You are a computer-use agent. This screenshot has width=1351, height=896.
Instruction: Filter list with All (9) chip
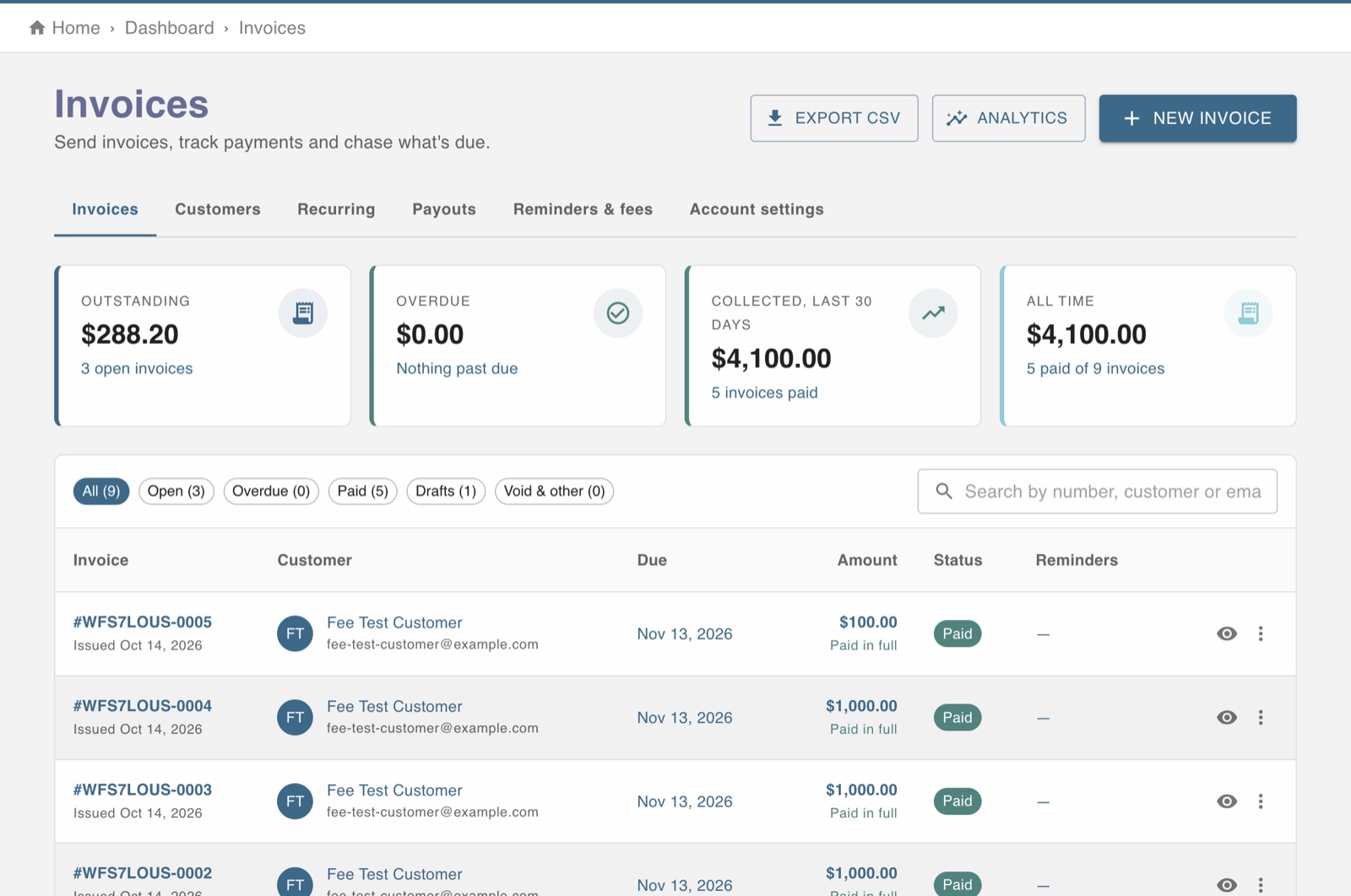tap(101, 491)
